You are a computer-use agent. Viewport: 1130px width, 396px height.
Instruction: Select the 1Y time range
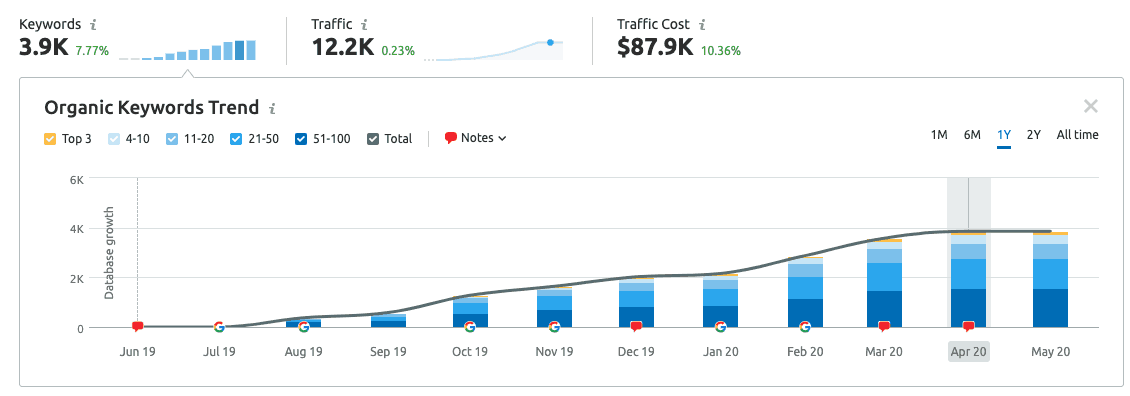[1004, 135]
